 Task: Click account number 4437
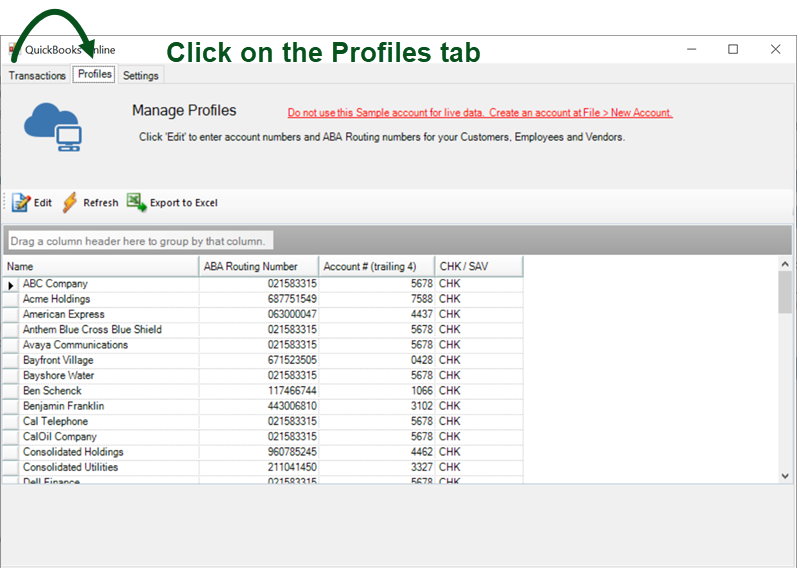coord(422,314)
